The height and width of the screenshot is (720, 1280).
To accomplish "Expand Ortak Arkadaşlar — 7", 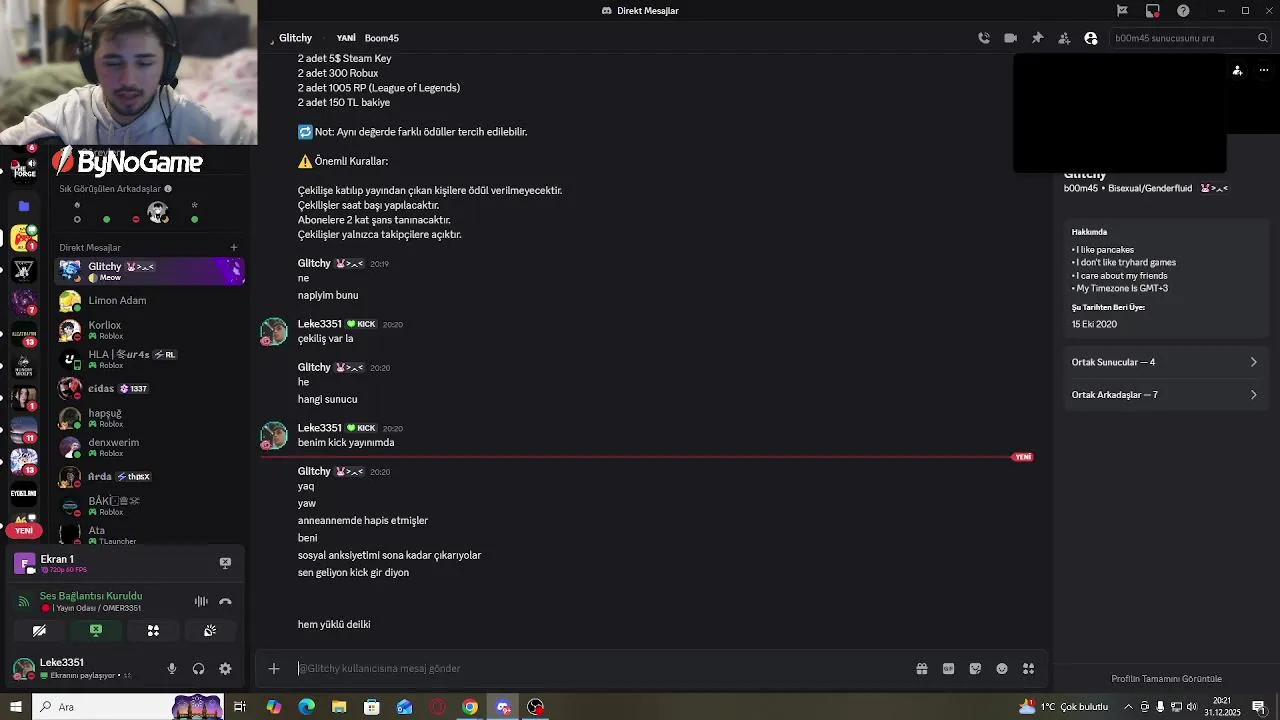I will click(1165, 394).
